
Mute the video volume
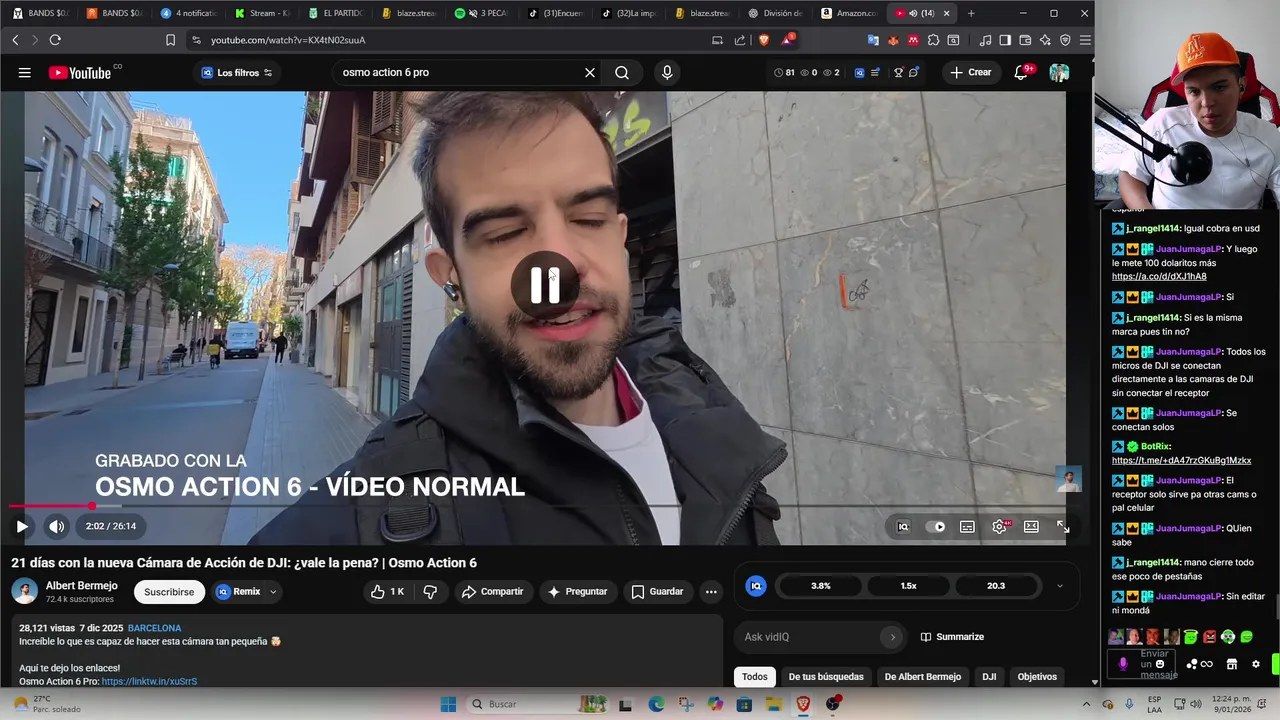click(x=57, y=526)
